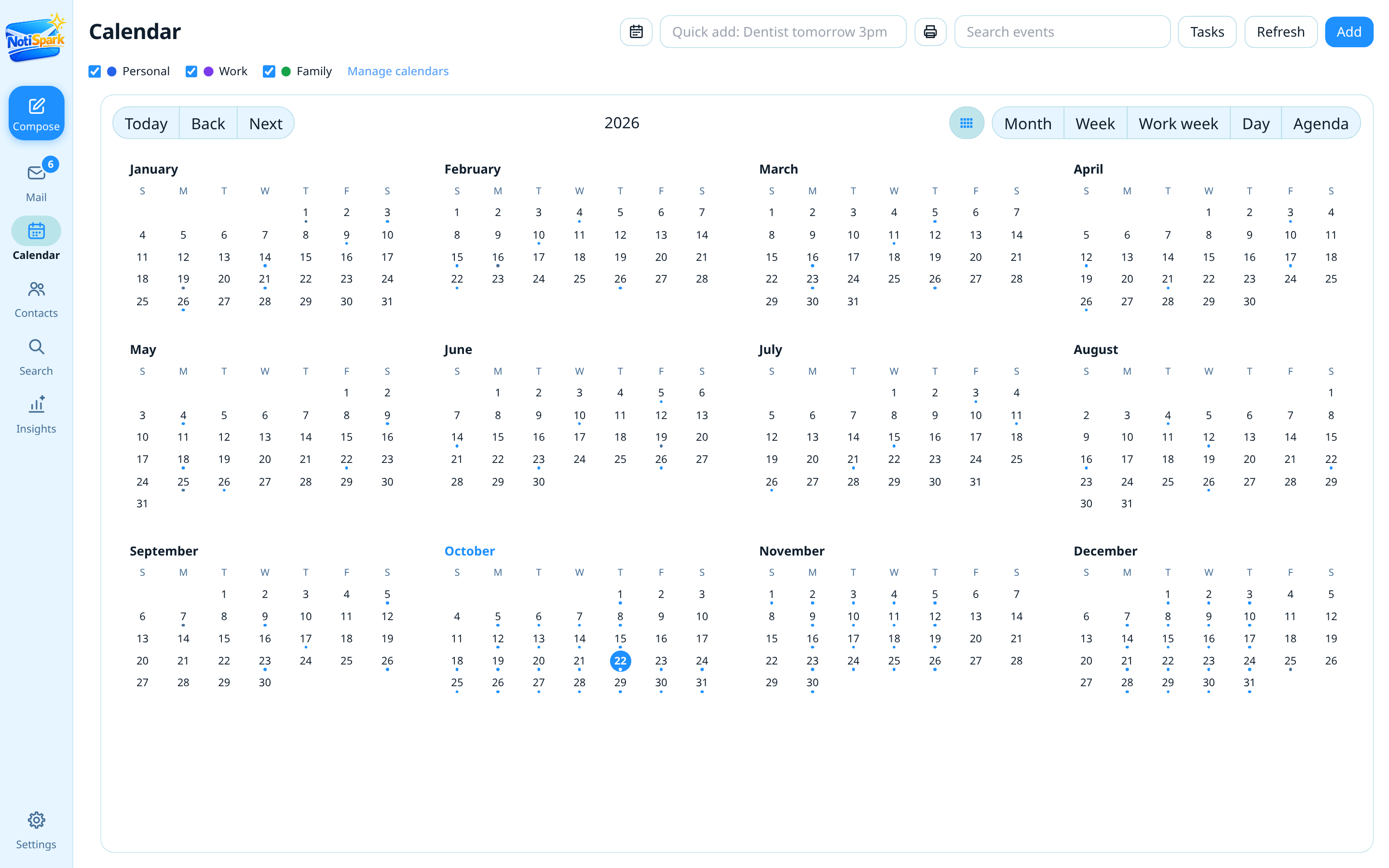Open the October month heading

click(x=469, y=551)
